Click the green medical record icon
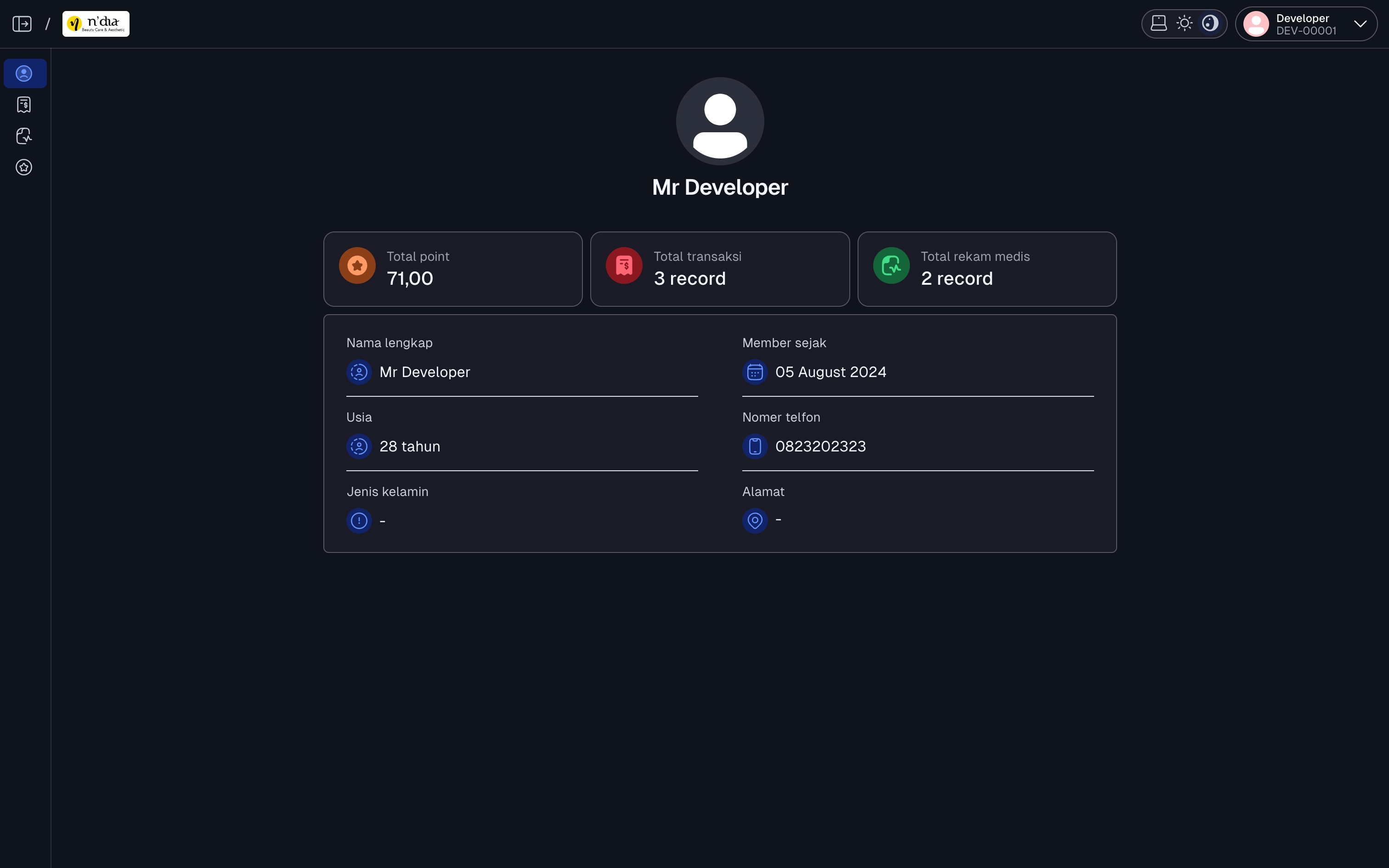This screenshot has width=1389, height=868. point(892,266)
